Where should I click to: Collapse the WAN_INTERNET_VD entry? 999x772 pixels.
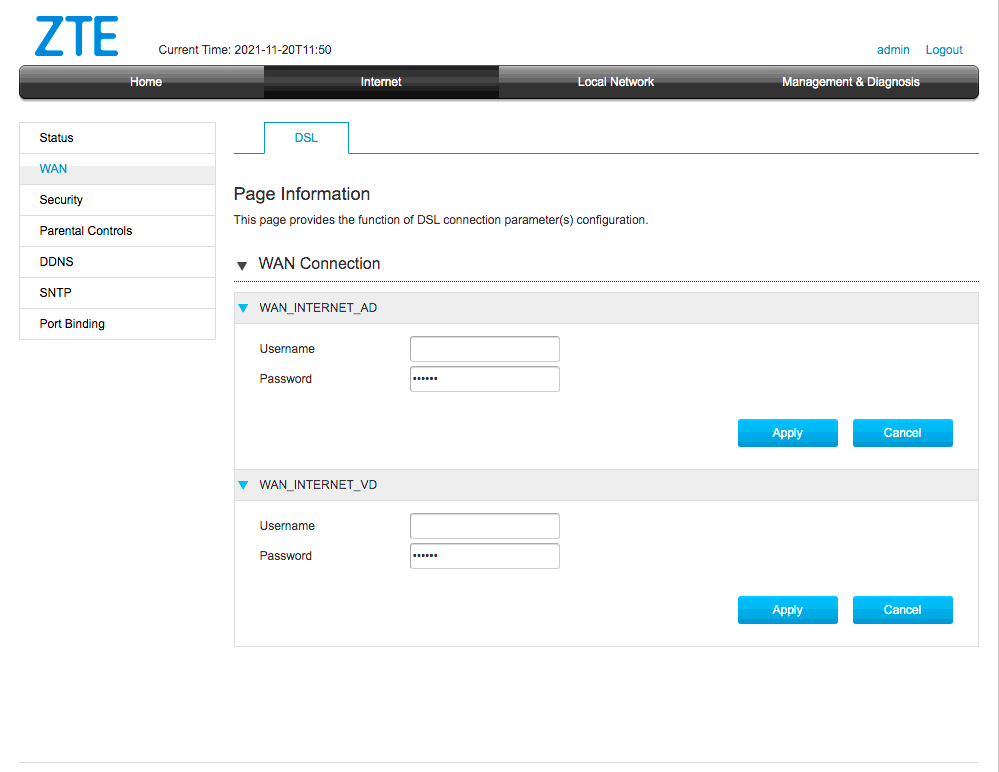(243, 485)
